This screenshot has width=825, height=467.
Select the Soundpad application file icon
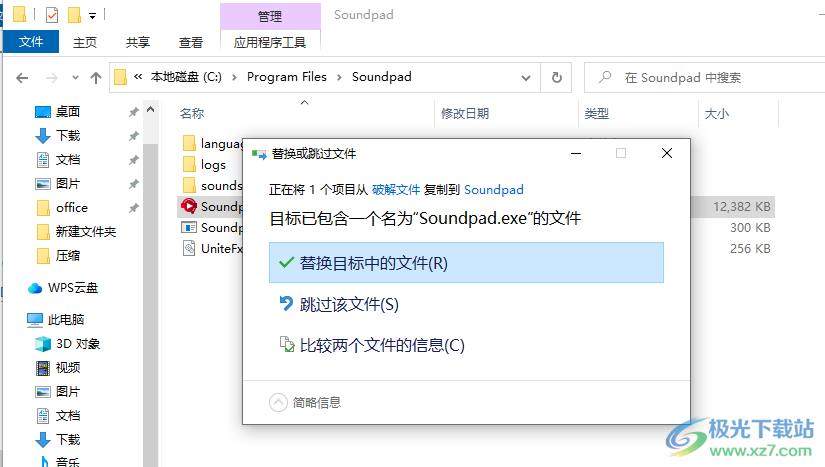[189, 206]
